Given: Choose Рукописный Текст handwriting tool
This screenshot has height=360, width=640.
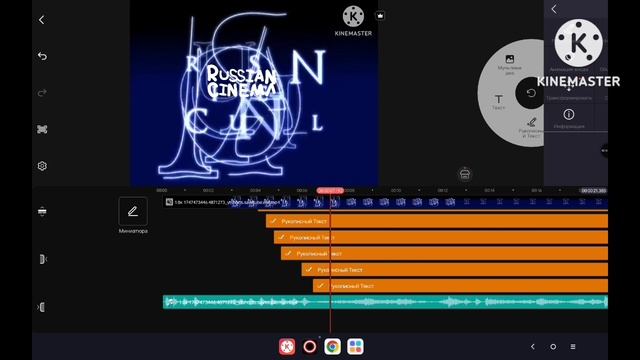Looking at the screenshot, I should (x=531, y=128).
